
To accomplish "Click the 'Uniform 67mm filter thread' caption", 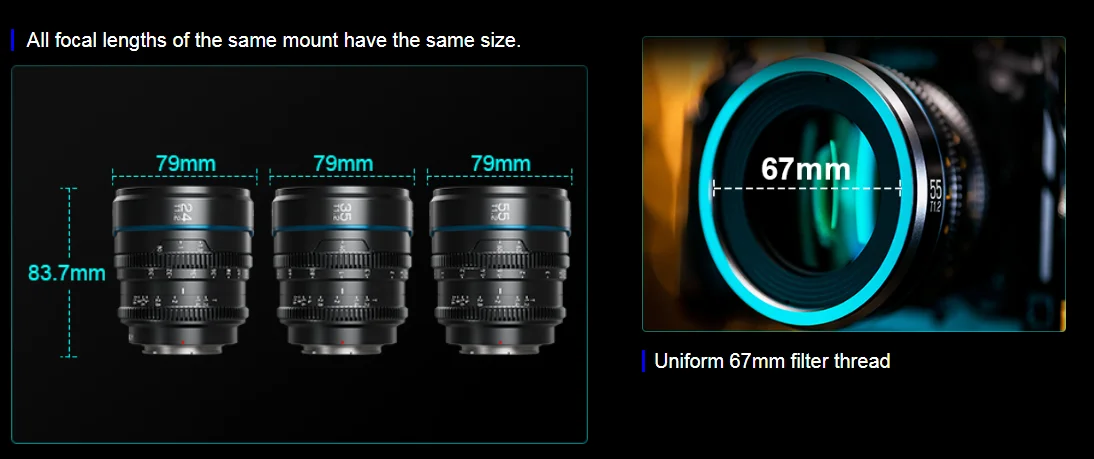I will pos(772,361).
